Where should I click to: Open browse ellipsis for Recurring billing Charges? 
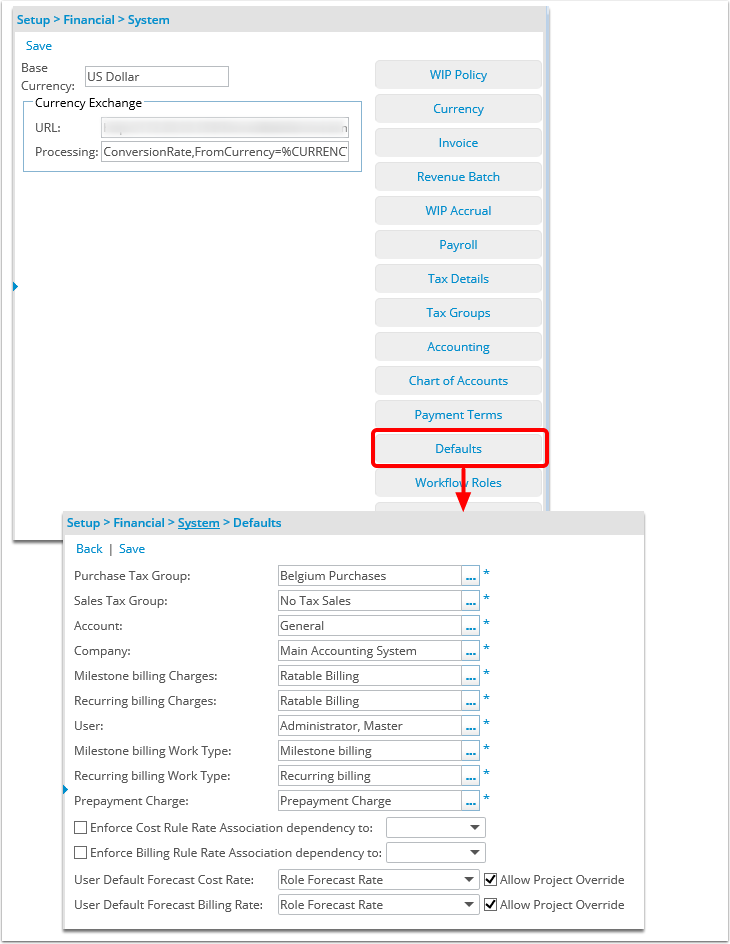point(471,701)
